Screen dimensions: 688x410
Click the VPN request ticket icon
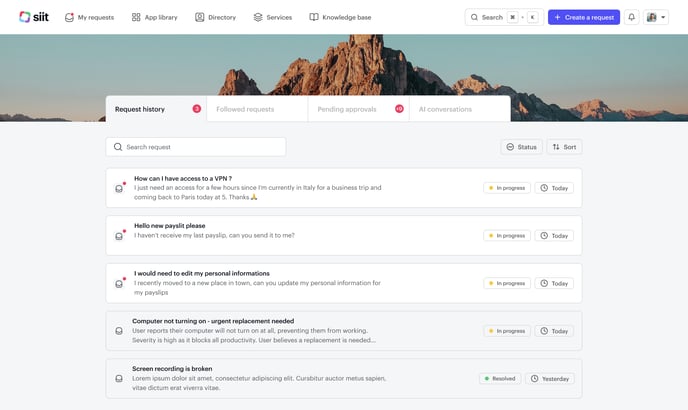click(120, 188)
